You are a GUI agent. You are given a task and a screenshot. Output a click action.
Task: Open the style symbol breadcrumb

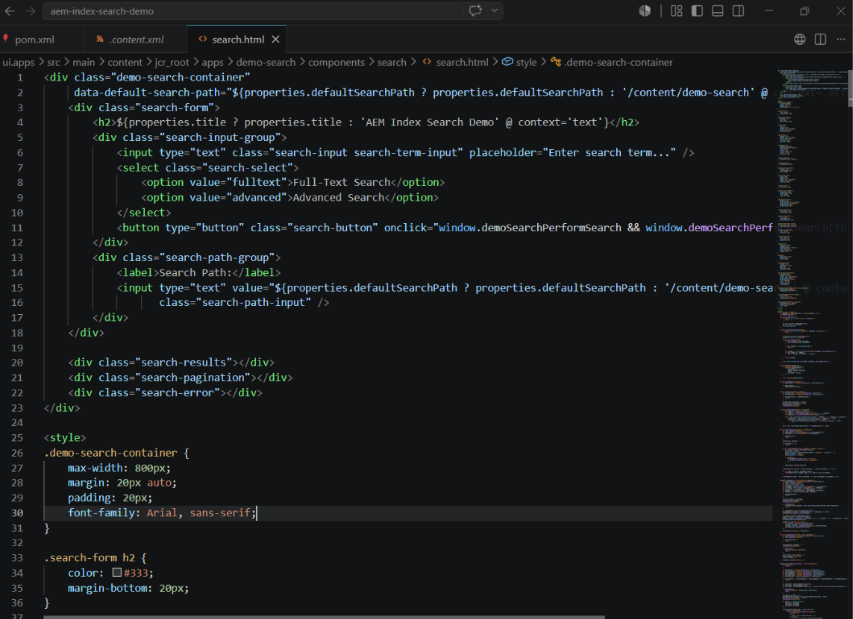tap(526, 63)
